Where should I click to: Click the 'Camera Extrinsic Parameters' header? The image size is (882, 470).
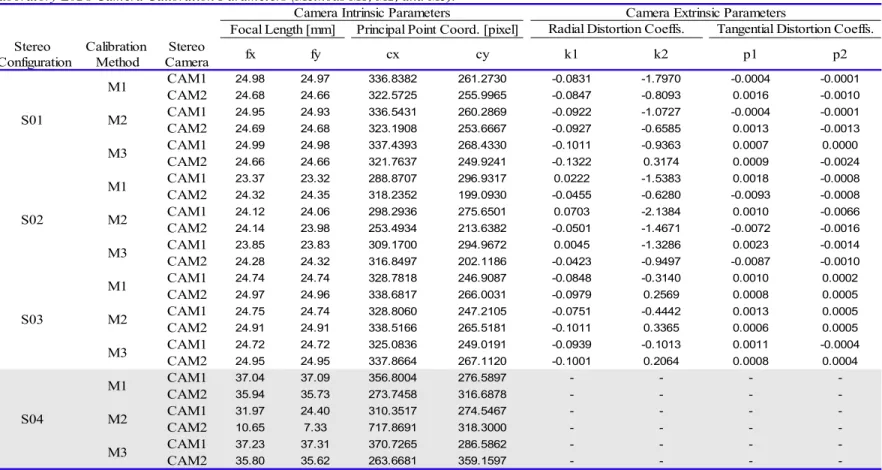[705, 12]
